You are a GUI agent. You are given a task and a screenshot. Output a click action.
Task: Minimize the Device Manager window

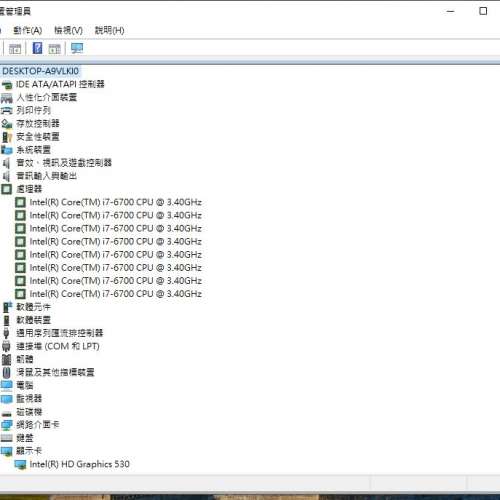tap(450, 11)
